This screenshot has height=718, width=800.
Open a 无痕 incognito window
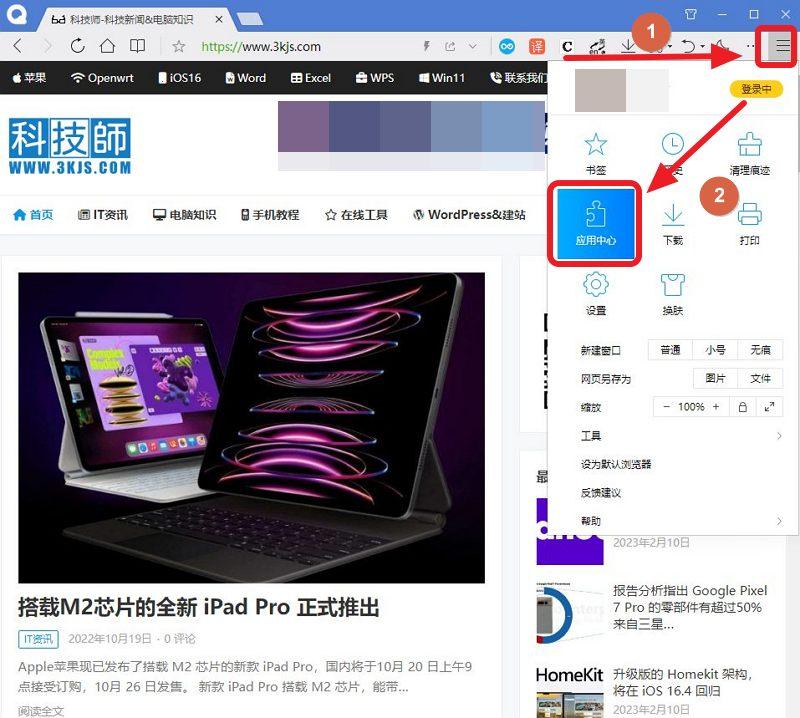pos(760,350)
